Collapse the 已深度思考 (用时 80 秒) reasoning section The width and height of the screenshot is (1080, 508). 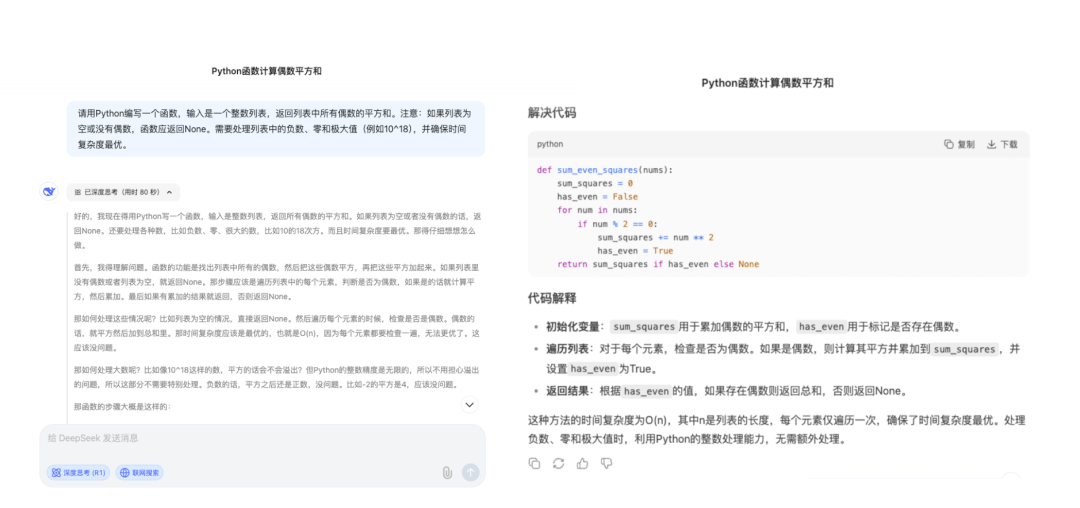click(123, 192)
